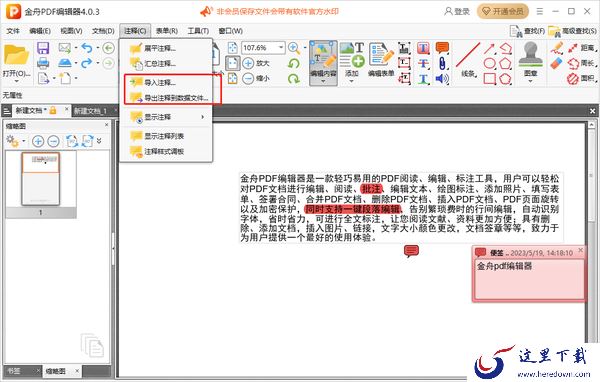Click the Undo arrow icon
Image resolution: width=600 pixels, height=382 pixels.
[87, 48]
